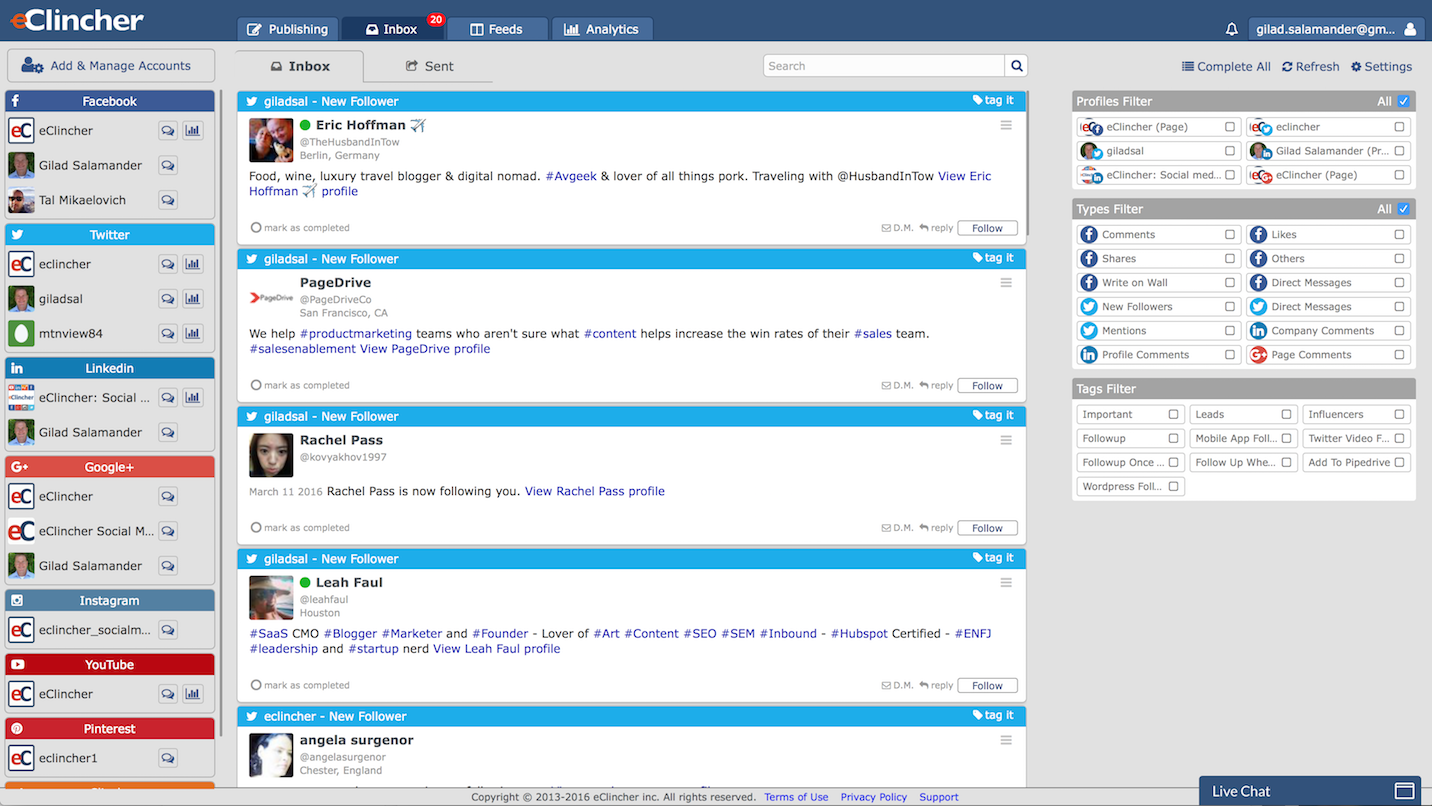The image size is (1432, 806).
Task: Click Complete All
Action: tap(1226, 67)
